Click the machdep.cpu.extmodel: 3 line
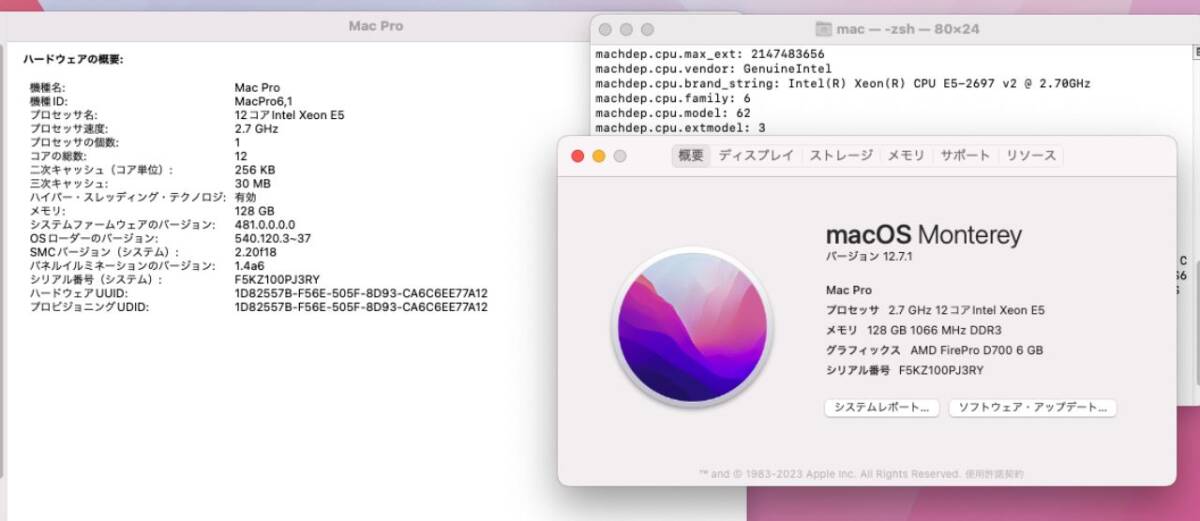The height and width of the screenshot is (521, 1200). click(x=680, y=128)
